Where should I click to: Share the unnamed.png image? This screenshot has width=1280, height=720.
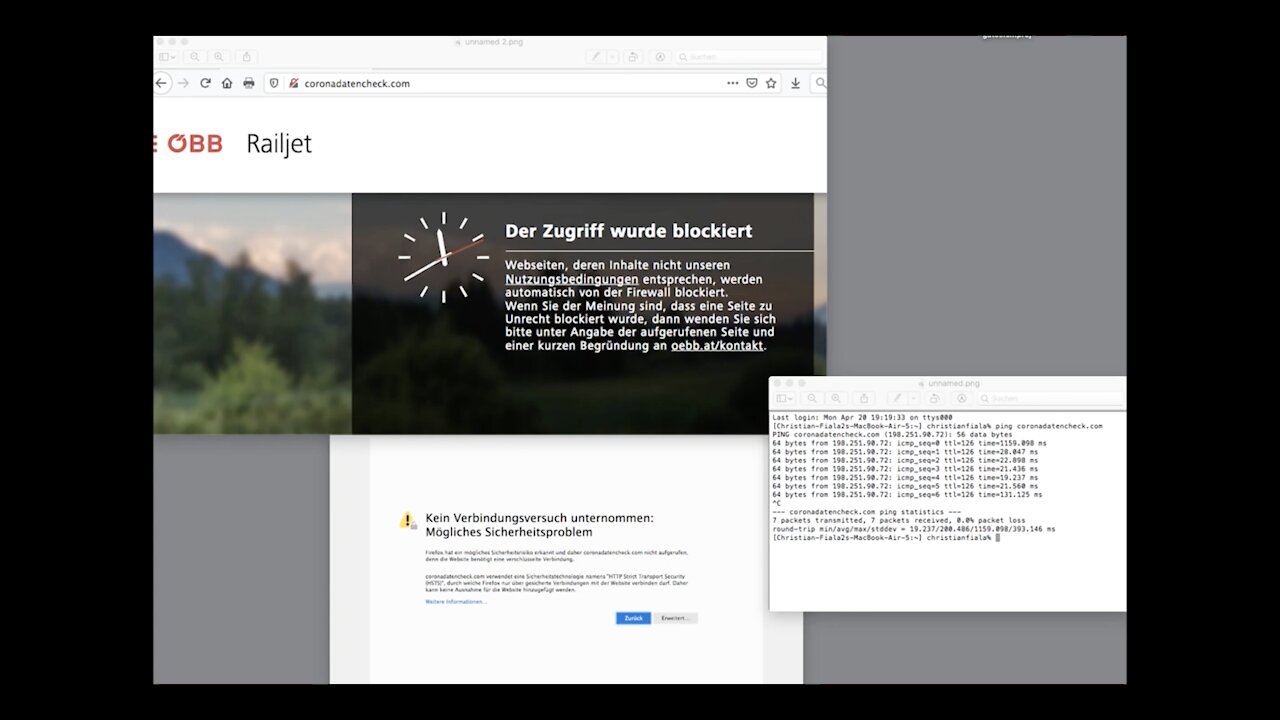[x=865, y=398]
